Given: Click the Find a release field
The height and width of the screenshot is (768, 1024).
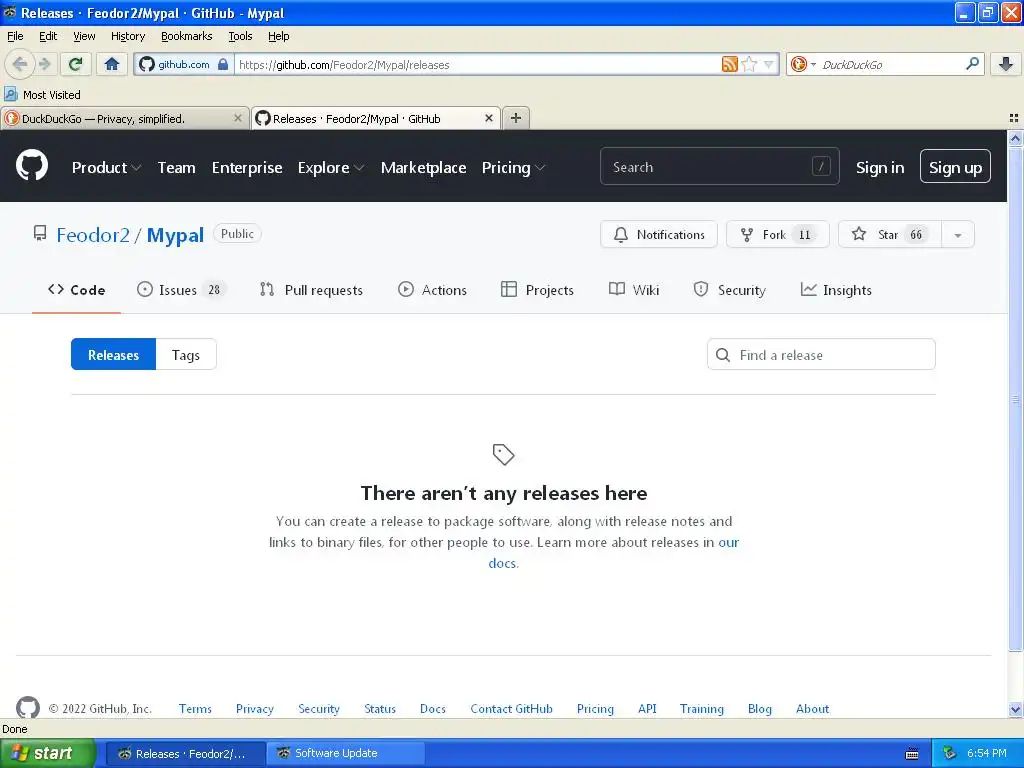Looking at the screenshot, I should click(821, 355).
